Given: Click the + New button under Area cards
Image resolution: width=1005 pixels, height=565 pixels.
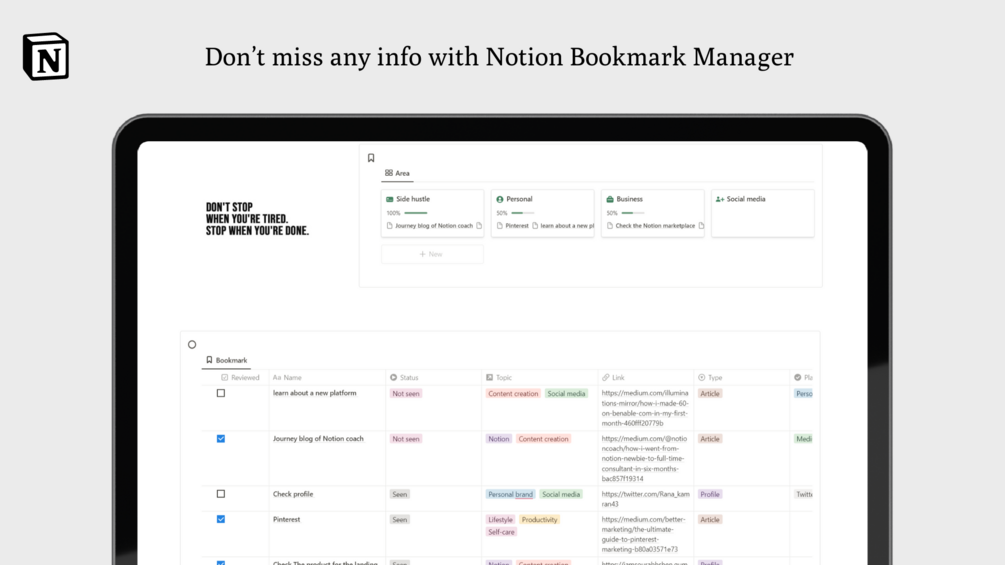Looking at the screenshot, I should coord(432,254).
